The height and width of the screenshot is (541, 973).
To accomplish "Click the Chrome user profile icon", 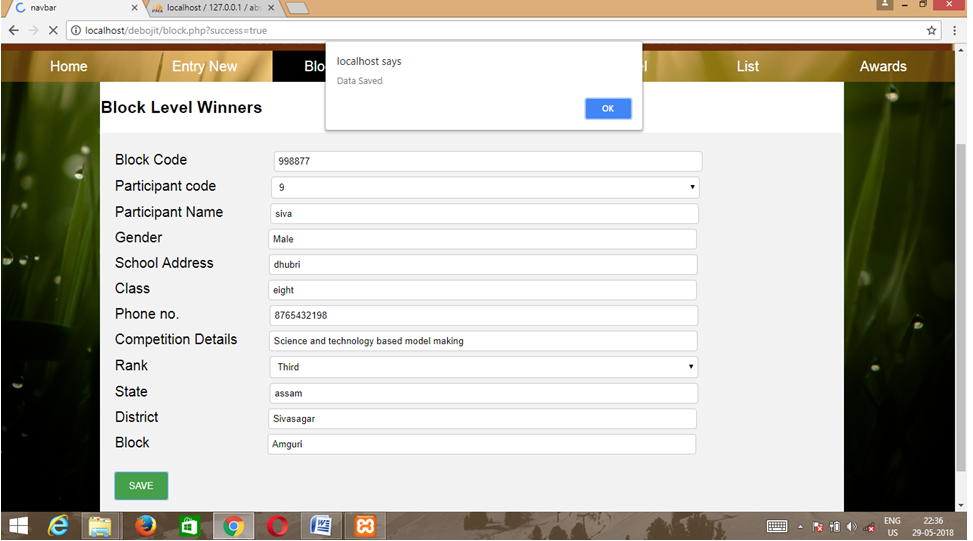I will [x=884, y=5].
